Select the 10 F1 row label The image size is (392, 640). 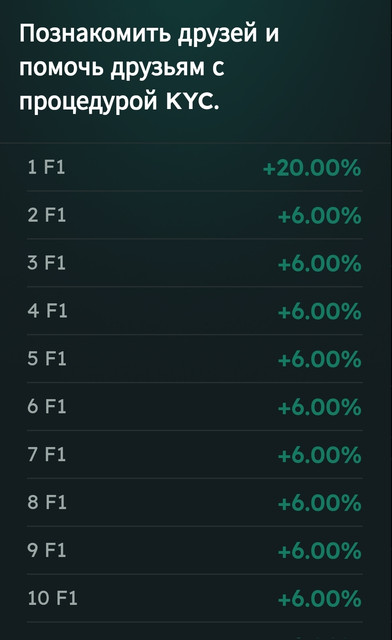click(x=52, y=598)
